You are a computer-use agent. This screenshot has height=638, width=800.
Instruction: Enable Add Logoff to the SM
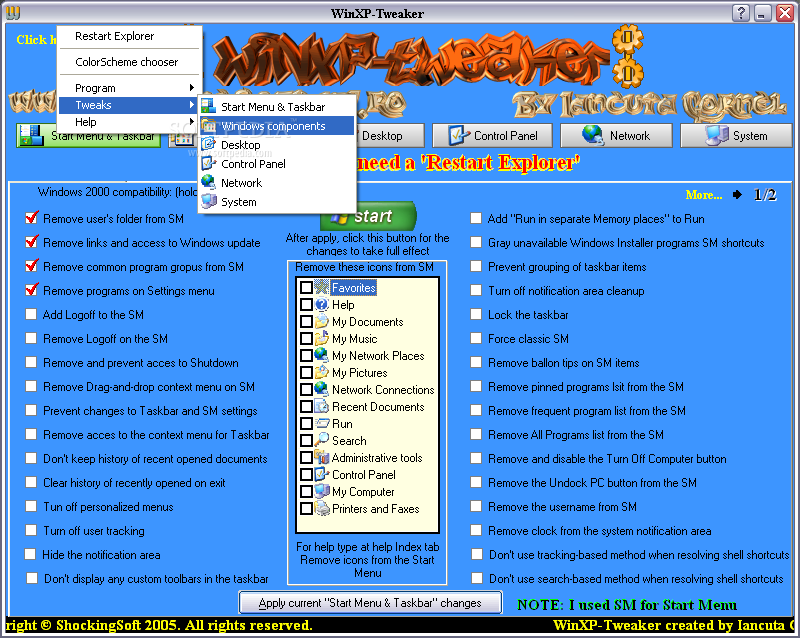(31, 314)
